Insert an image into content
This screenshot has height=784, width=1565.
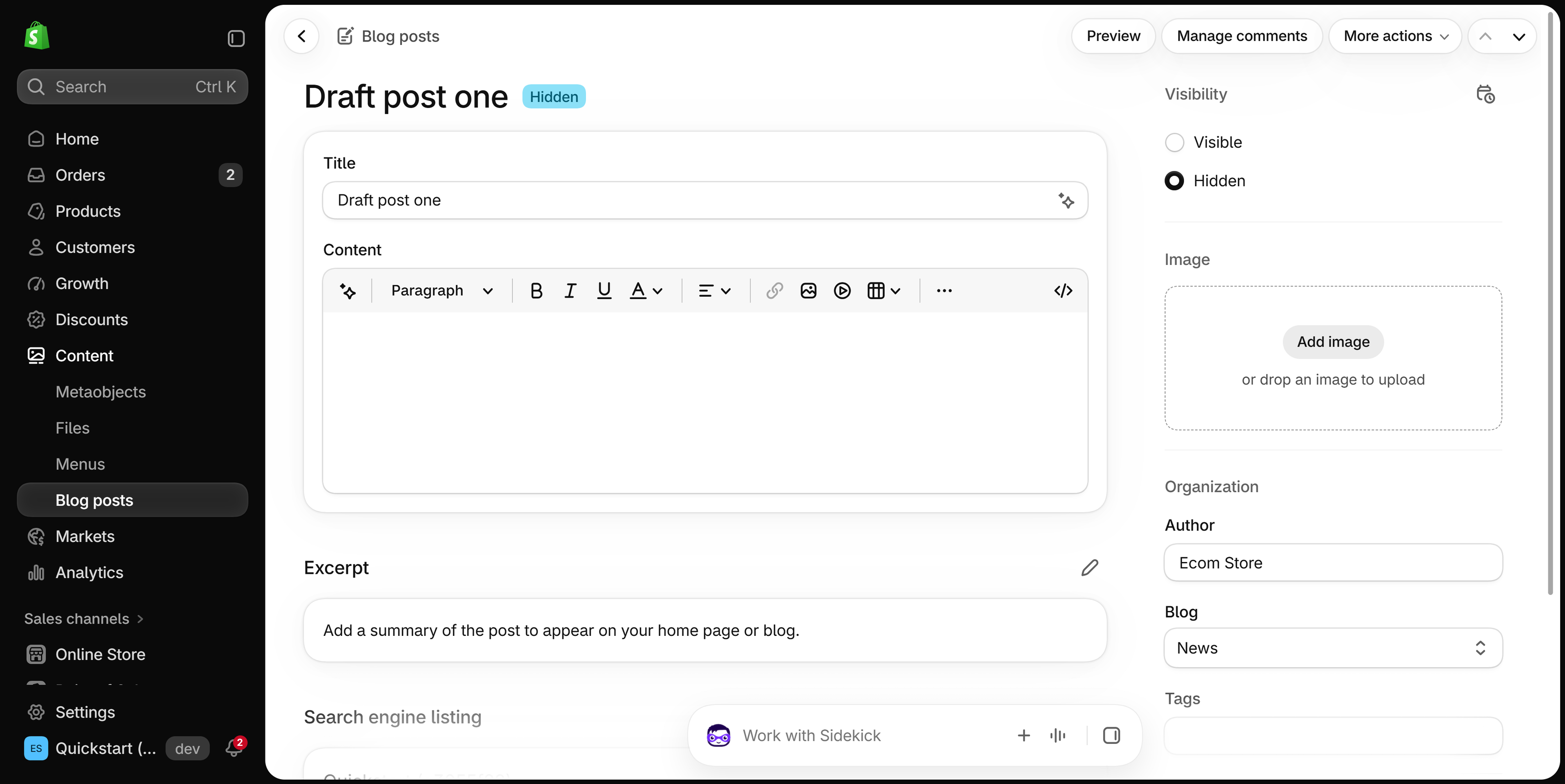click(x=808, y=291)
